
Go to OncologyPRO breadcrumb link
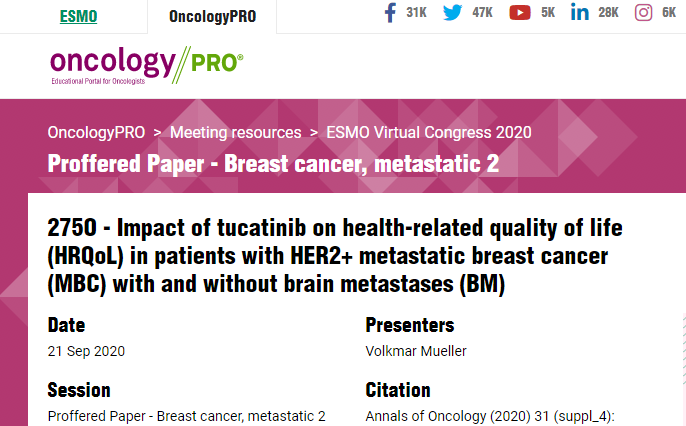coord(96,133)
